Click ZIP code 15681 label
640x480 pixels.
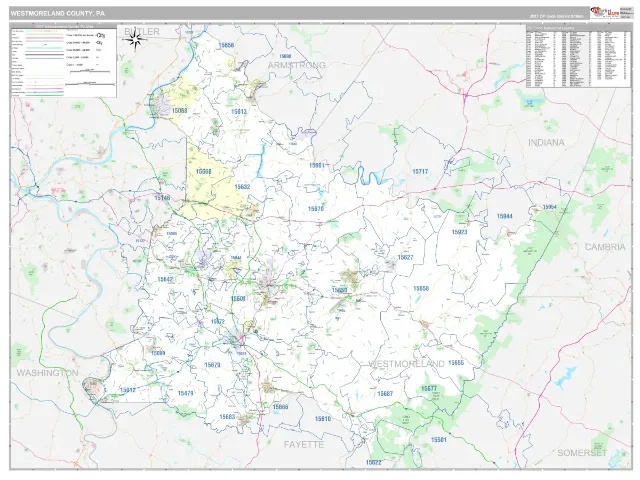(x=317, y=165)
